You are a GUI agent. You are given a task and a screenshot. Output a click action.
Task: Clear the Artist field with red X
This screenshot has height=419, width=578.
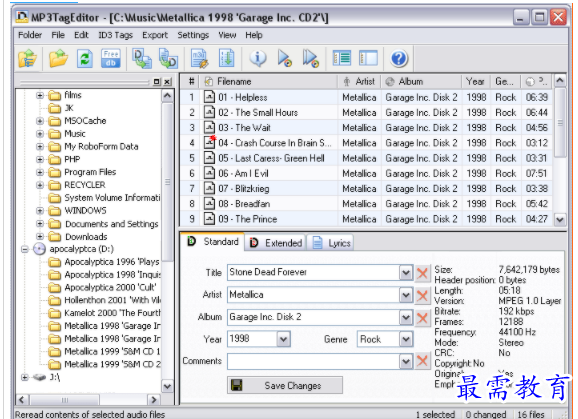422,296
